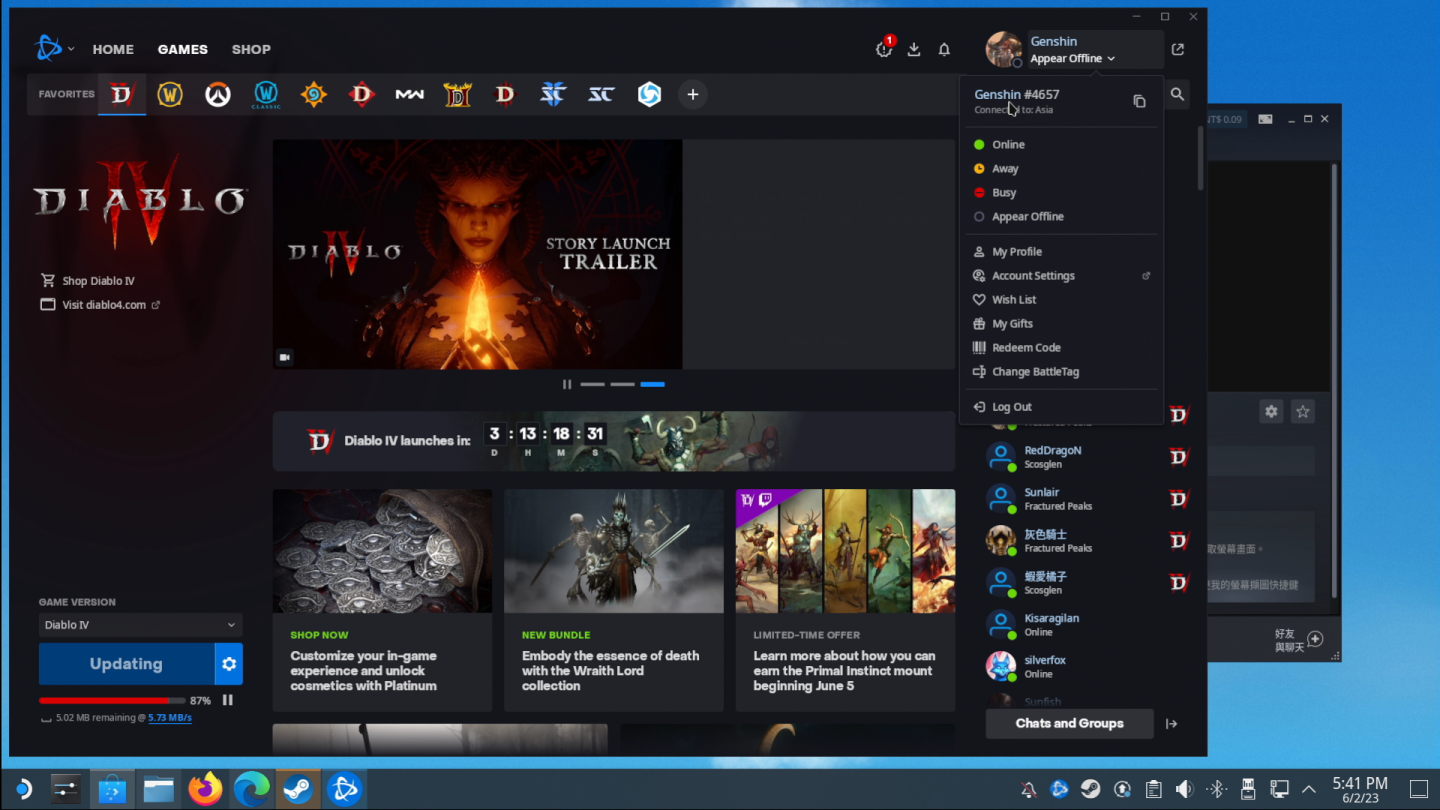Click the Updating button
Image resolution: width=1440 pixels, height=810 pixels.
tap(126, 664)
